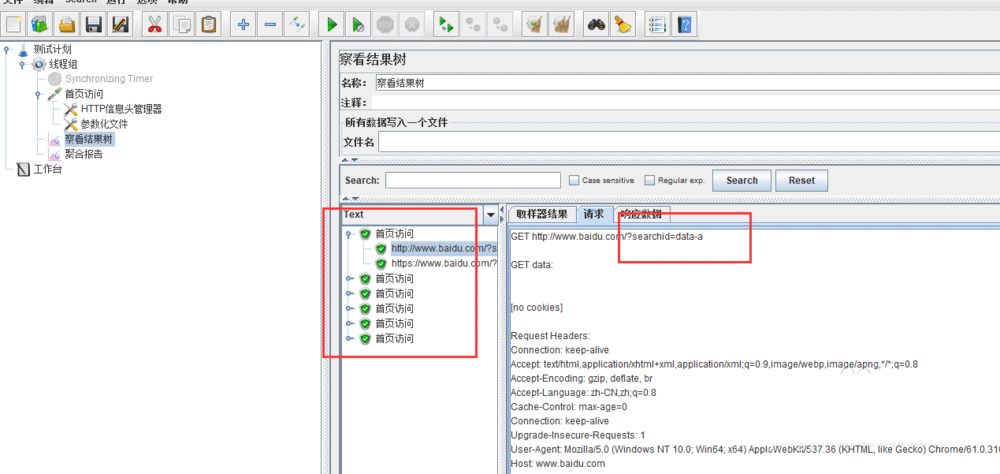The height and width of the screenshot is (474, 1000).
Task: Click the green Start test button
Action: coord(332,24)
